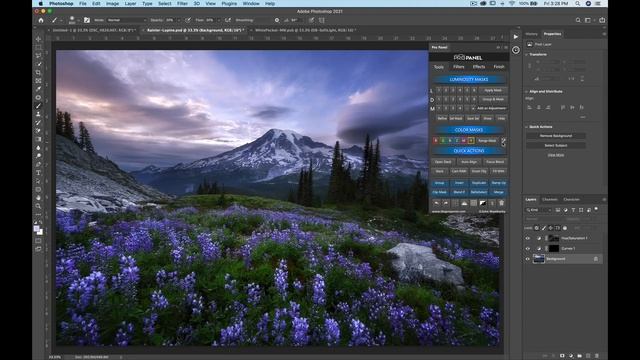Toggle lock image pixels brush icon
The width and height of the screenshot is (640, 360).
pos(544,228)
